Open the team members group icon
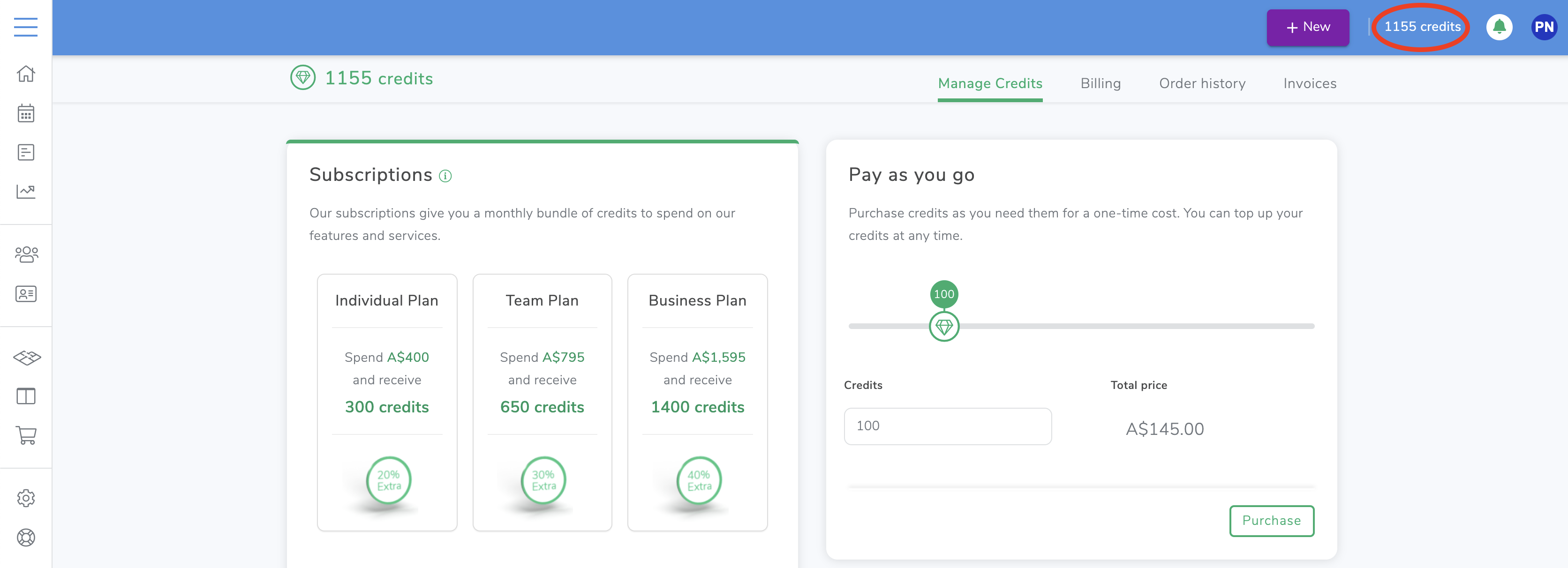Viewport: 1568px width, 568px height. click(x=26, y=254)
